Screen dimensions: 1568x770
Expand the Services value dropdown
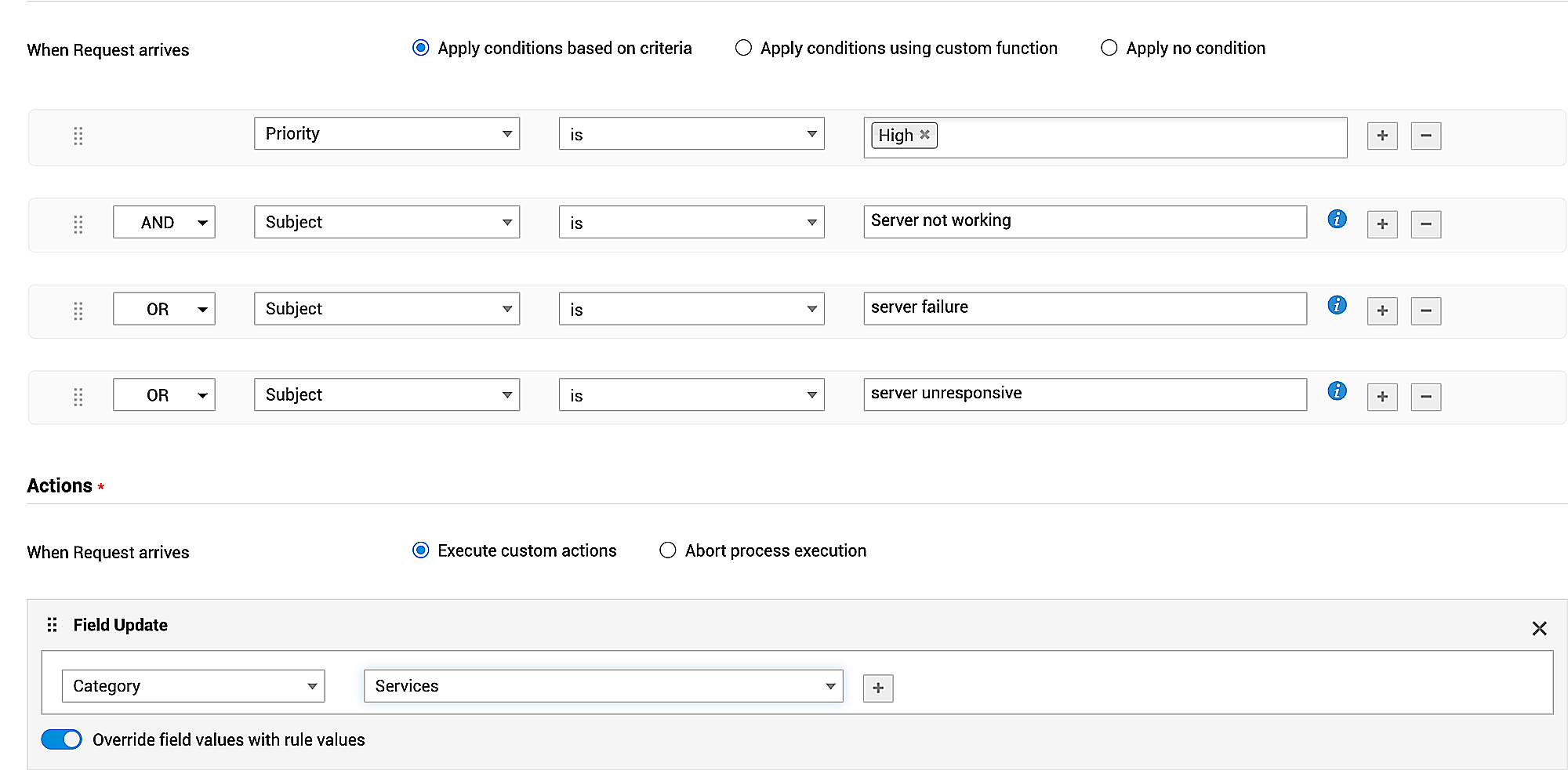point(603,686)
